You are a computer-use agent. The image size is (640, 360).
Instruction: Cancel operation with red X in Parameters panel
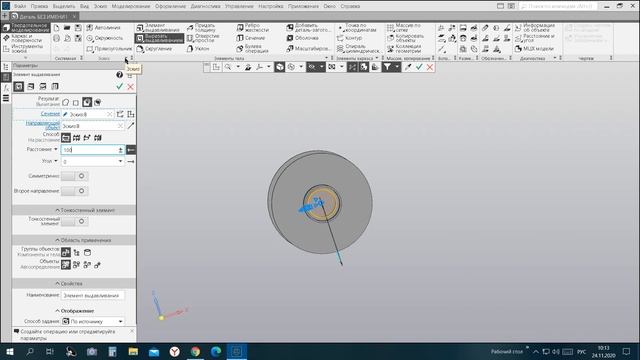click(x=131, y=87)
